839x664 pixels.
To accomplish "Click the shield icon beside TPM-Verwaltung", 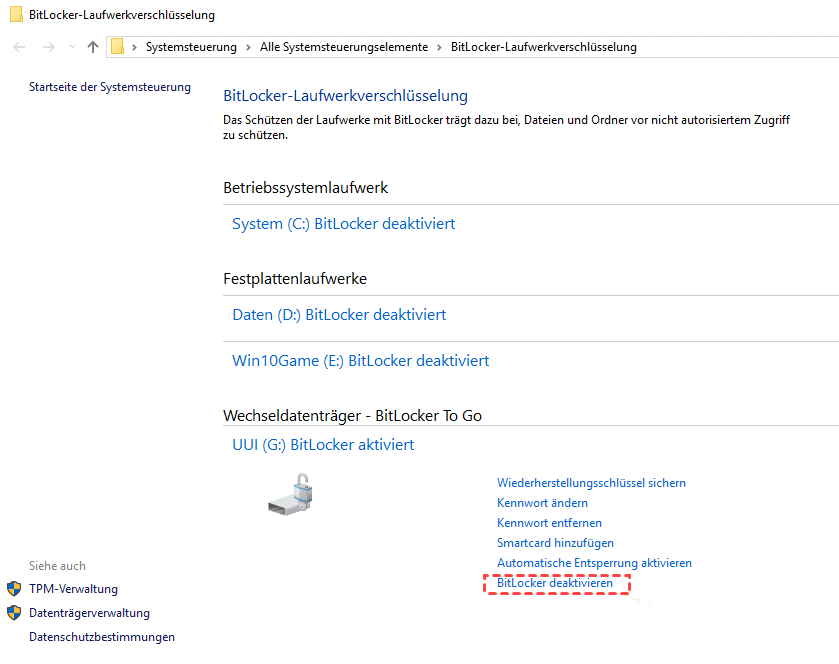I will coord(14,589).
